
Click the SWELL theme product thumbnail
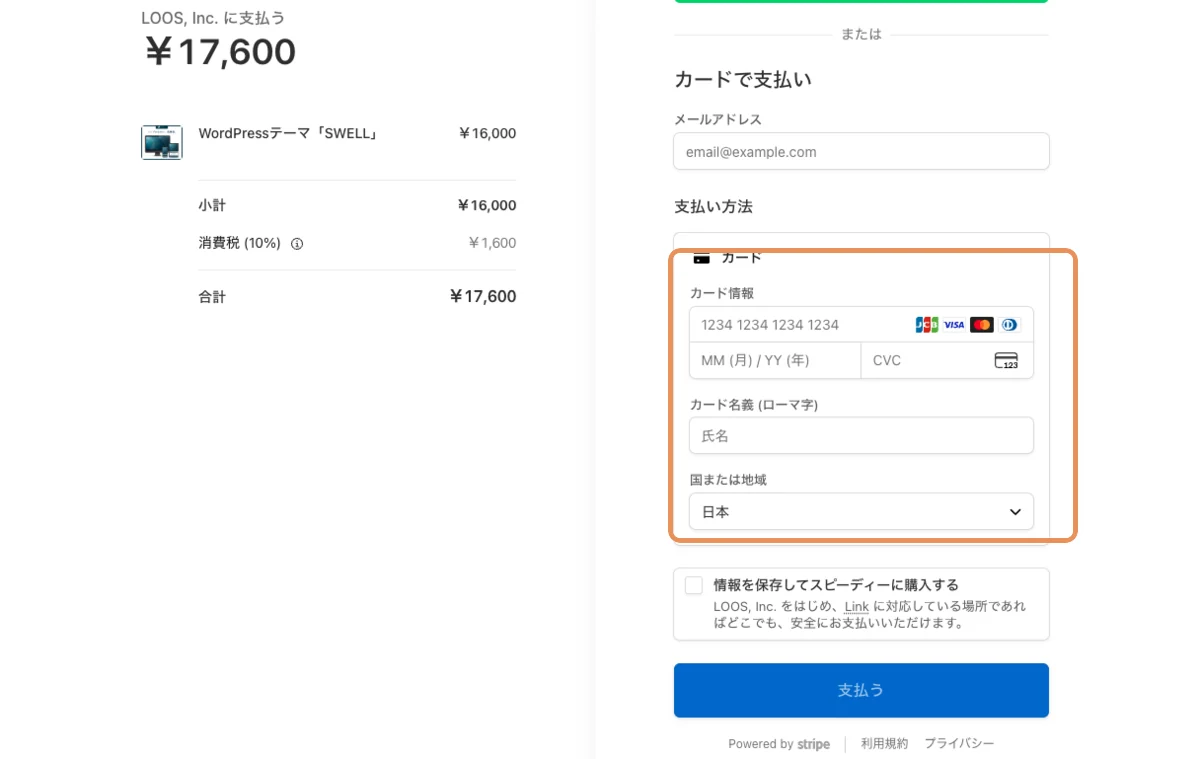162,142
